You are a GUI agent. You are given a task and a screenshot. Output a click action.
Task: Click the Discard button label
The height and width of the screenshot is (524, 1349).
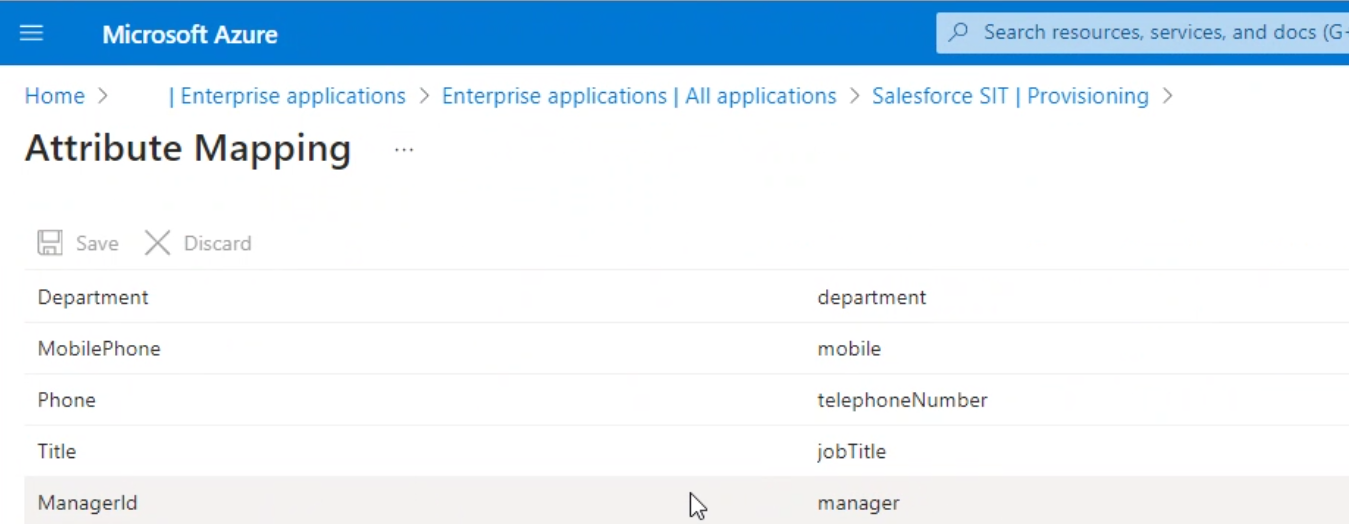217,243
